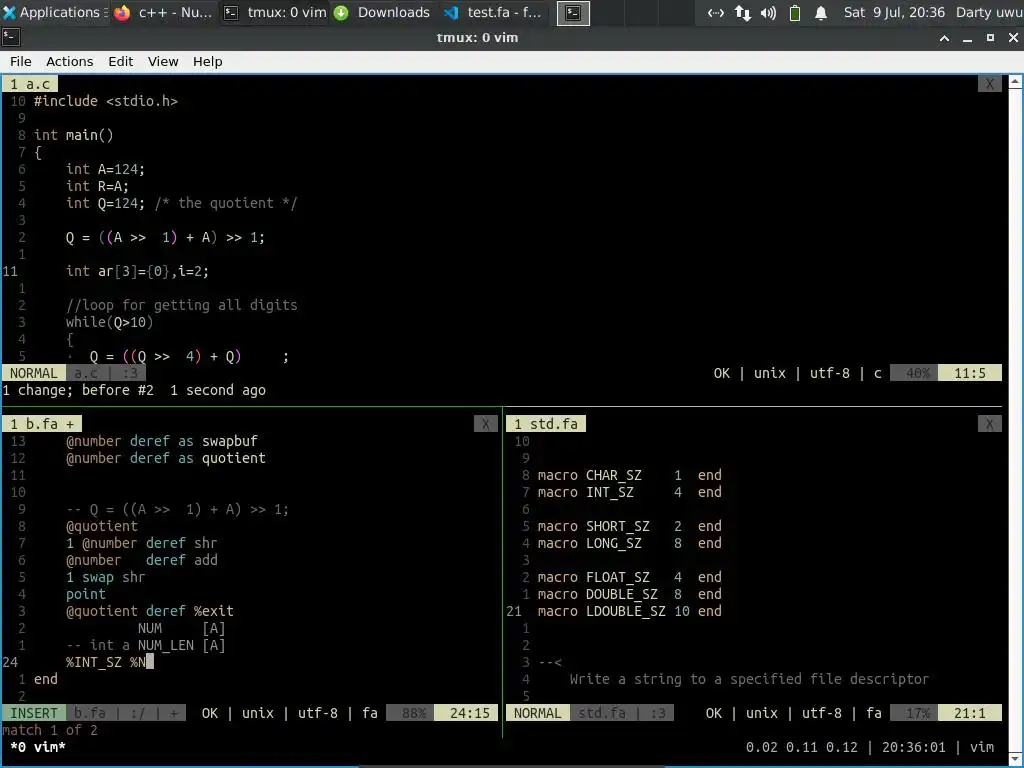Click the '%INT_SZ %N' line
This screenshot has width=1024, height=768.
click(109, 662)
